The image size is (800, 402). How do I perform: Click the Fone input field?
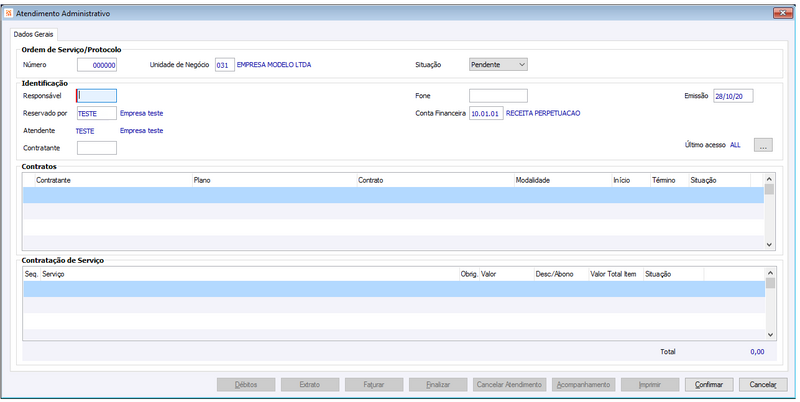[x=498, y=95]
